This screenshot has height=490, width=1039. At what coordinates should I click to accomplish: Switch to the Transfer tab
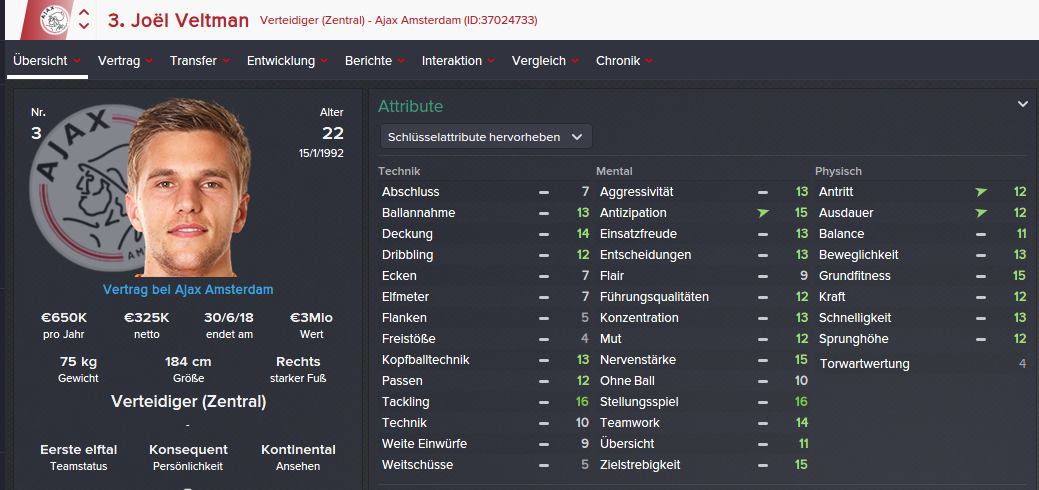193,61
